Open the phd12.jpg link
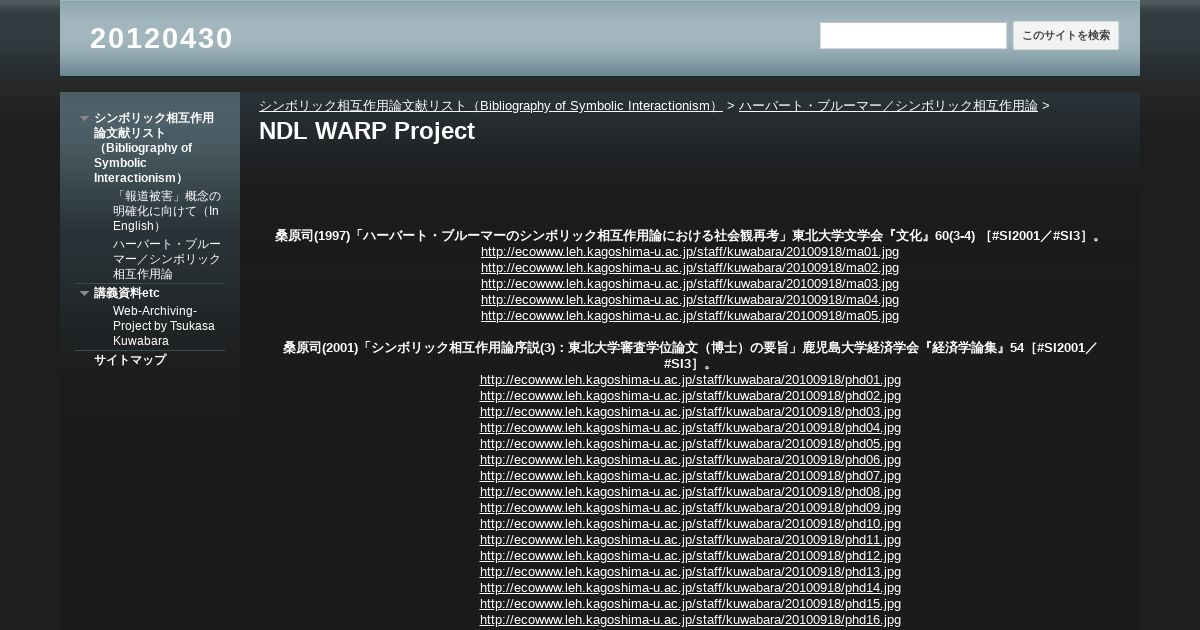The height and width of the screenshot is (630, 1200). coord(690,556)
